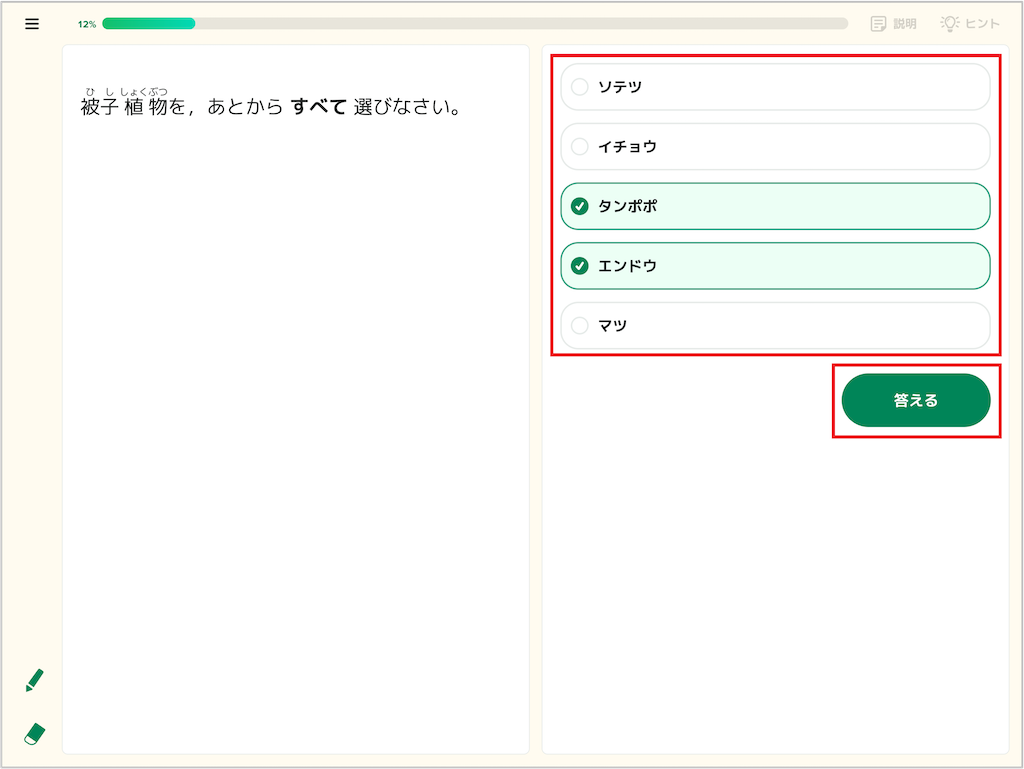Viewport: 1024px width, 769px height.
Task: Select the eraser tool
Action: point(35,734)
